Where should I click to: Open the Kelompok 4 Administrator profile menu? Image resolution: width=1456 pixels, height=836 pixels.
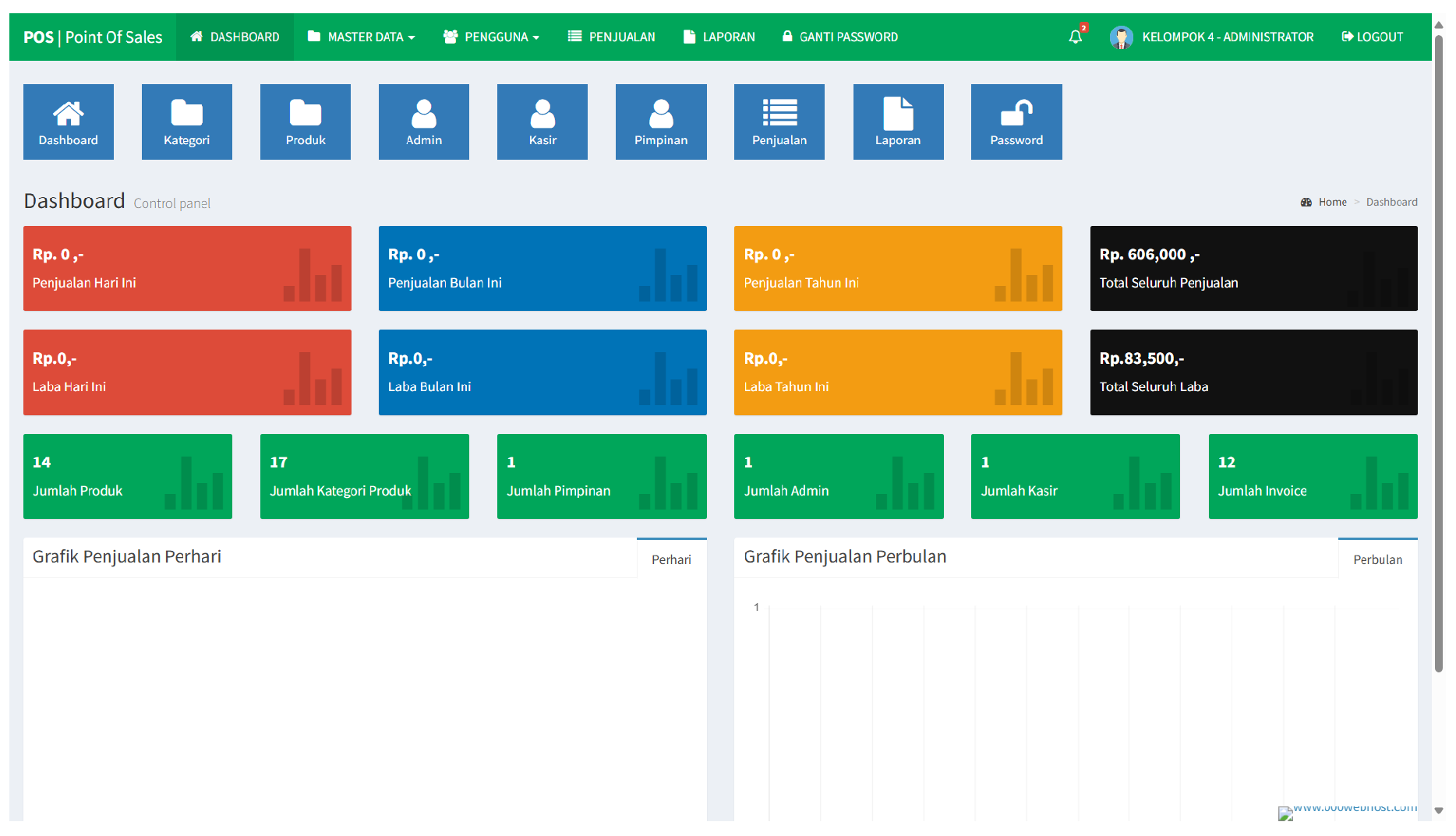pos(1212,37)
